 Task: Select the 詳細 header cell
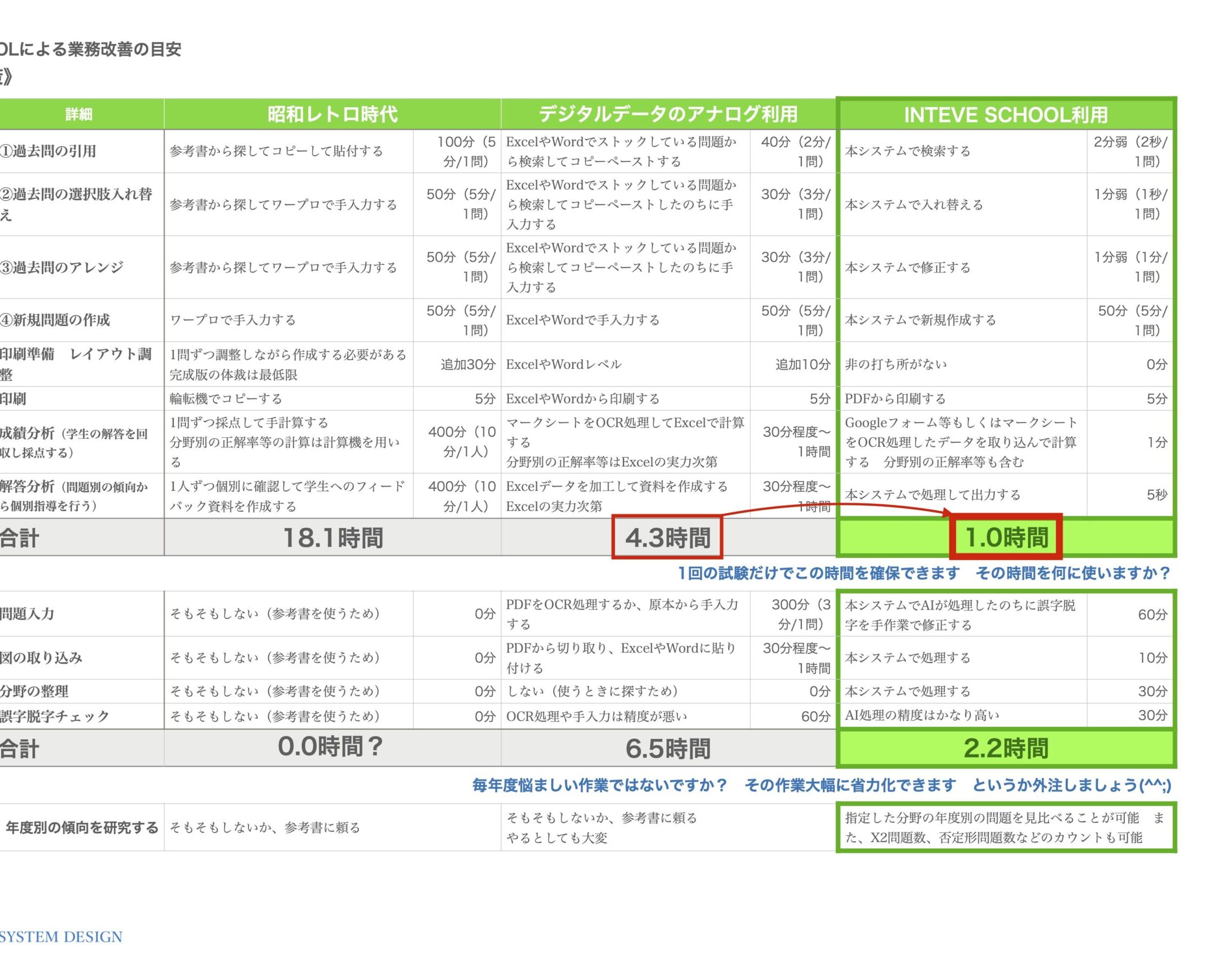pyautogui.click(x=79, y=114)
